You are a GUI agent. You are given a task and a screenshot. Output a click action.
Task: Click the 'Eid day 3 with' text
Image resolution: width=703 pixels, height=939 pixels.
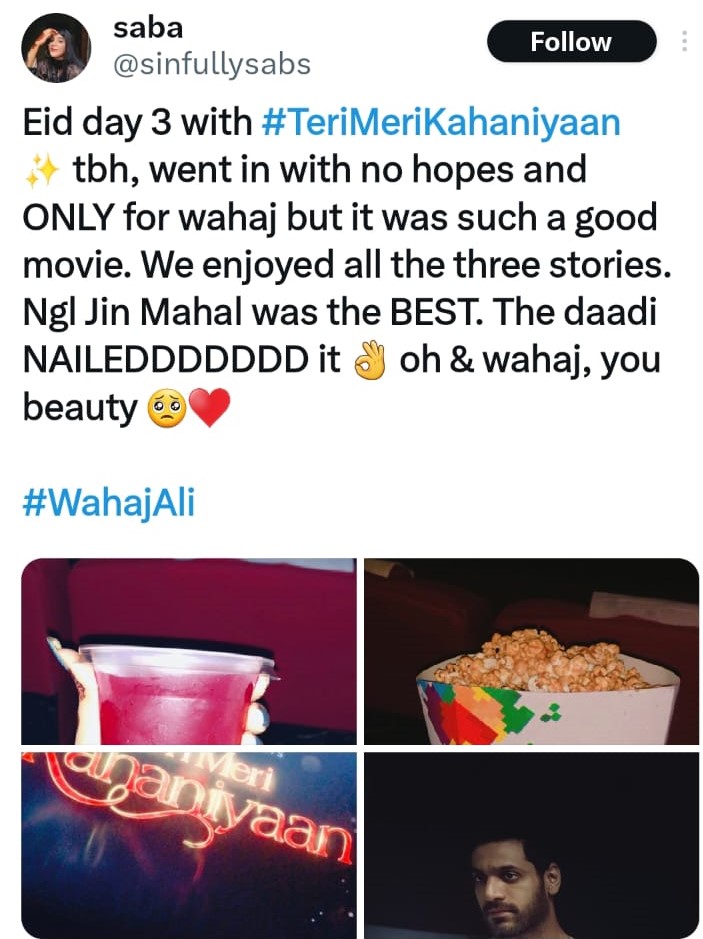[138, 122]
